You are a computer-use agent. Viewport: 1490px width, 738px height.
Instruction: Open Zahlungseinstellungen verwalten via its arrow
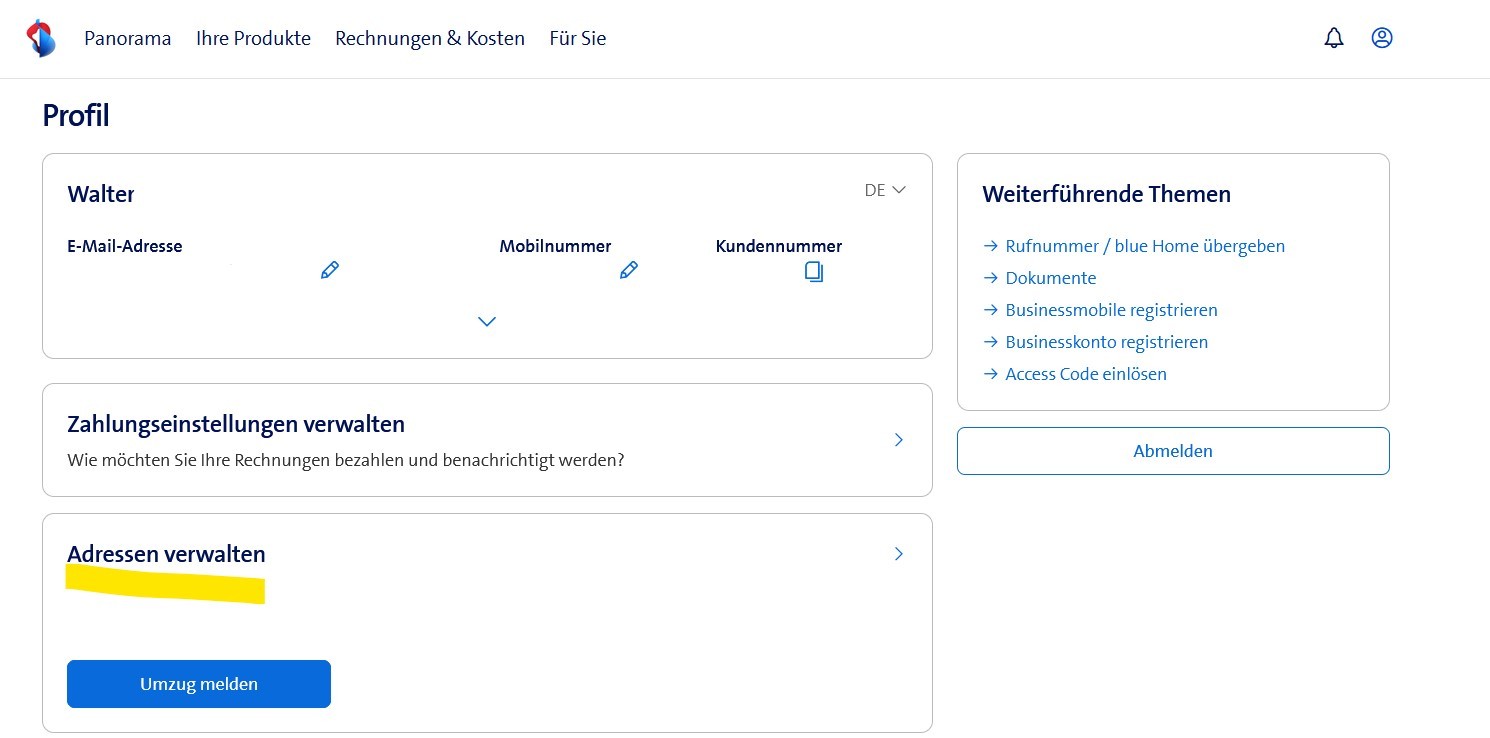click(x=898, y=440)
